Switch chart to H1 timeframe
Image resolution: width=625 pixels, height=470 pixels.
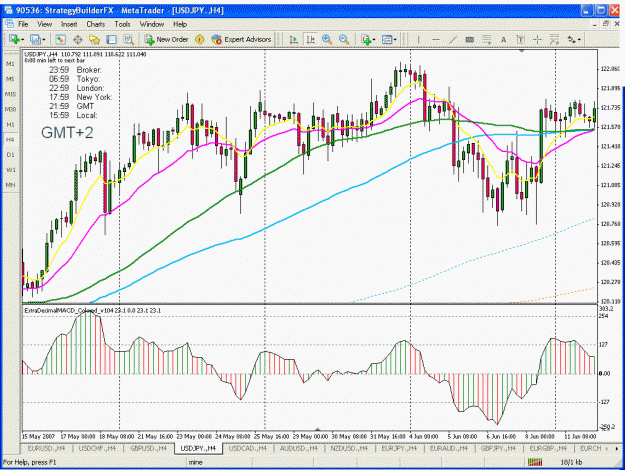10,124
